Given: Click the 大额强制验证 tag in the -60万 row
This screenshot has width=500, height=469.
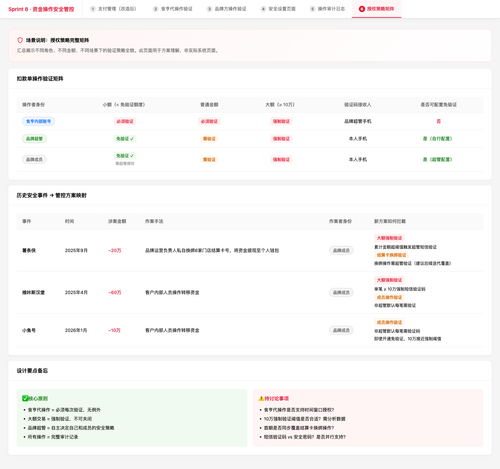Looking at the screenshot, I should click(389, 280).
